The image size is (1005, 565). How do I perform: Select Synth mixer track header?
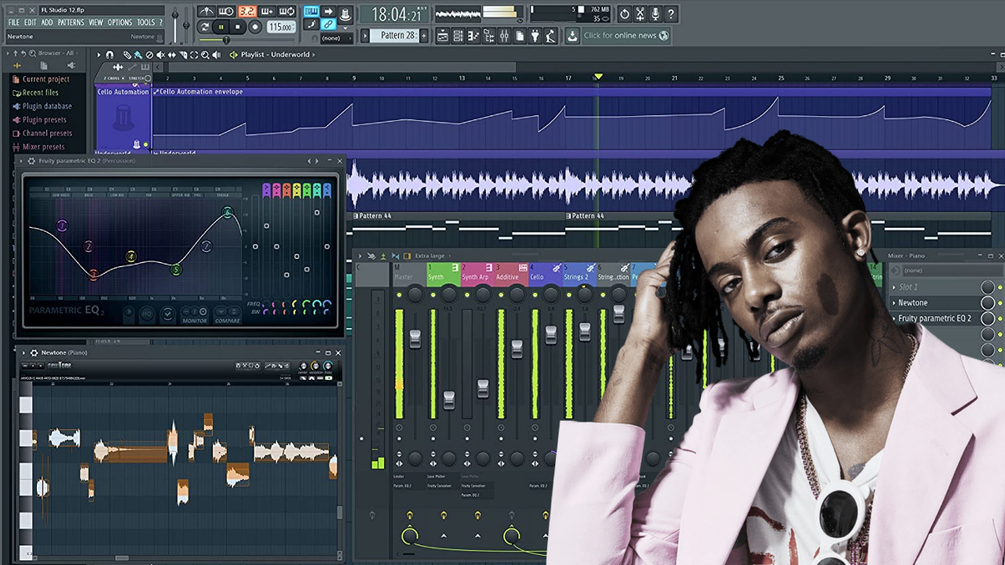click(443, 273)
